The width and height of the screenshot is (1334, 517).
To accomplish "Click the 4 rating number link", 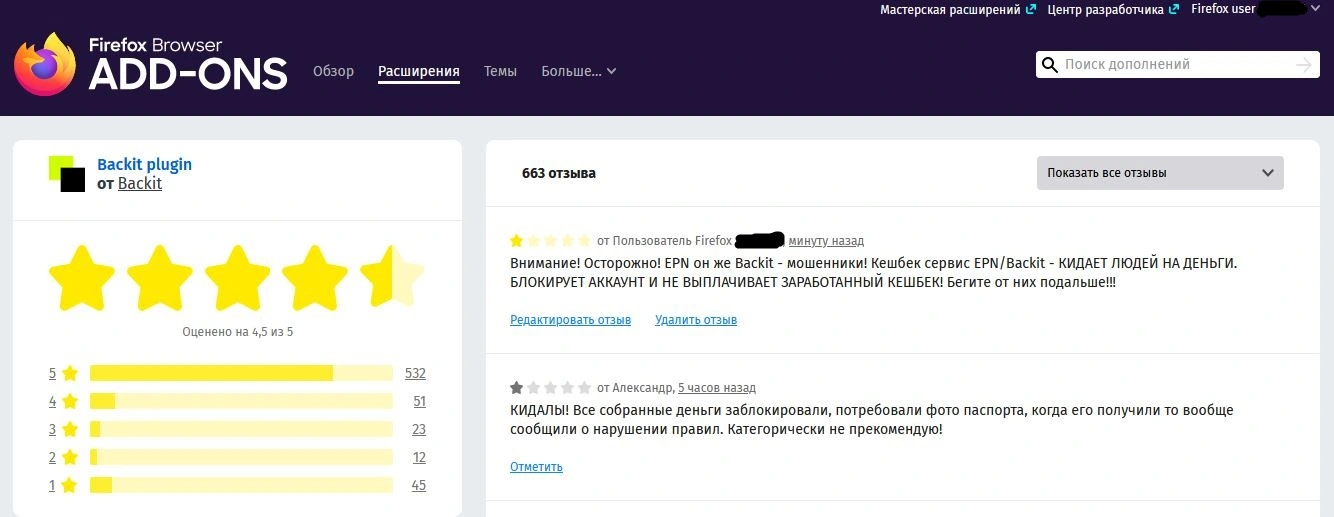I will (x=52, y=401).
